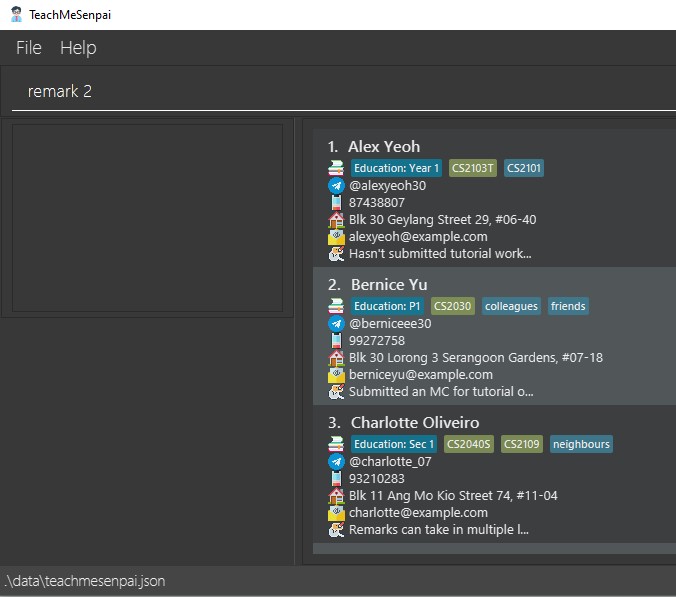Click the CS2101 module tag
The height and width of the screenshot is (597, 676).
tap(523, 168)
